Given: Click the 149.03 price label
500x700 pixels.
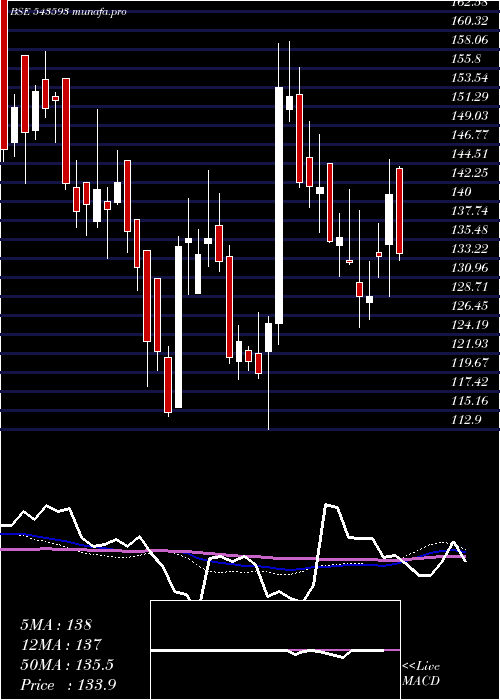Looking at the screenshot, I should point(470,116).
